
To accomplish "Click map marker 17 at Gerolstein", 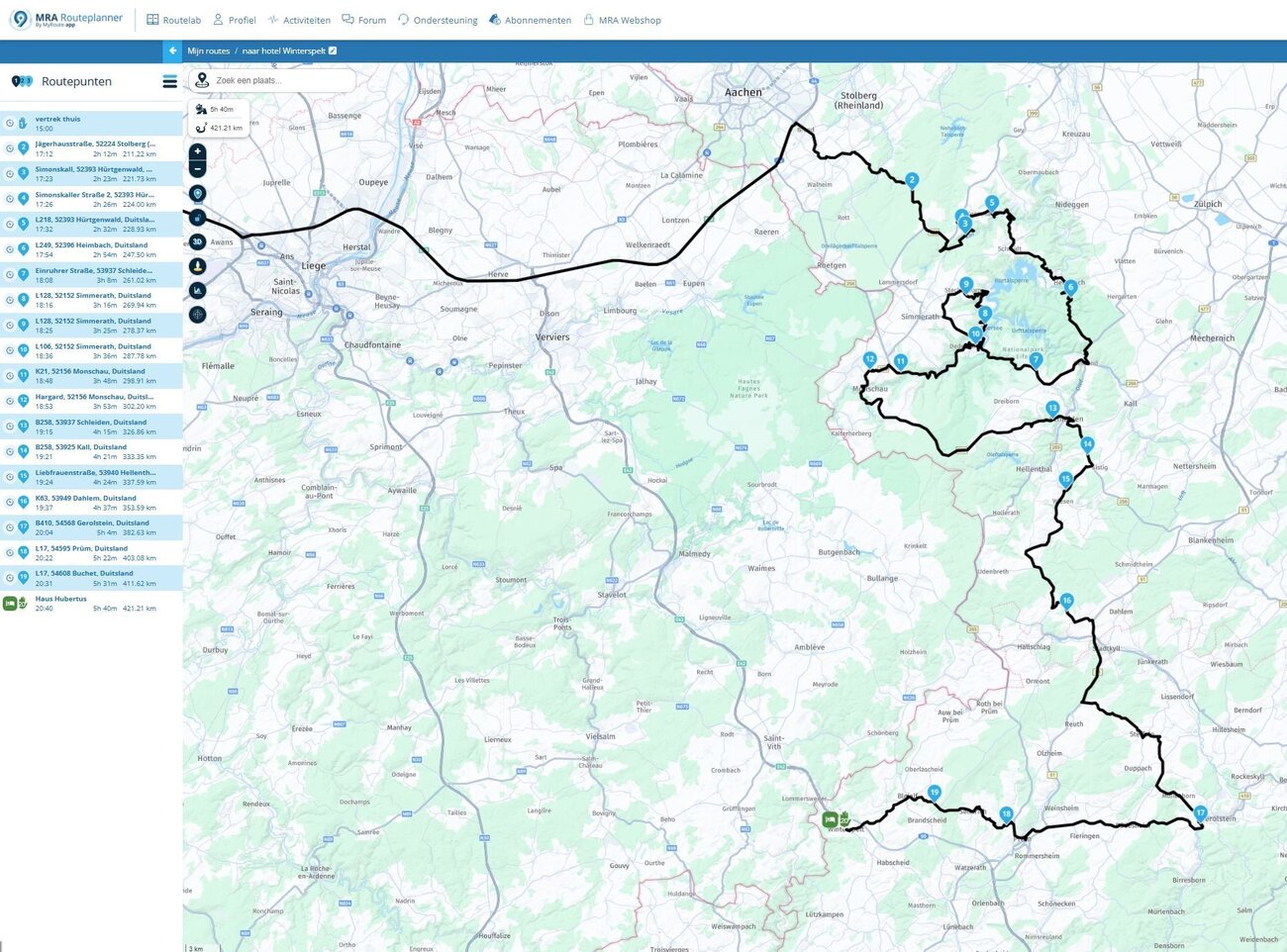I will 1200,813.
